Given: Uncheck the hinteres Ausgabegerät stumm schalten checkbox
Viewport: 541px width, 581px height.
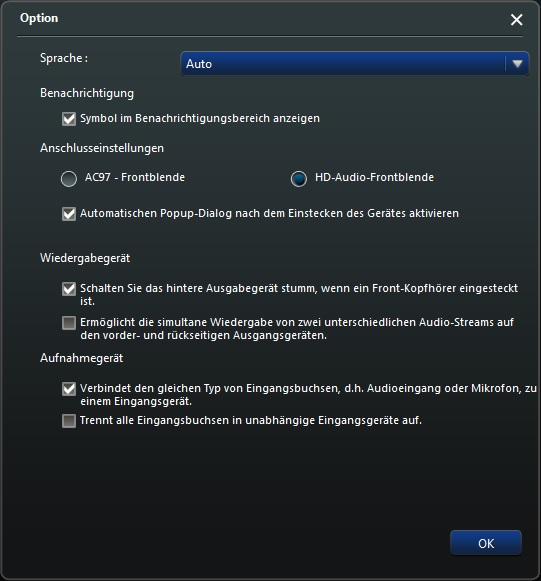Looking at the screenshot, I should click(x=69, y=289).
